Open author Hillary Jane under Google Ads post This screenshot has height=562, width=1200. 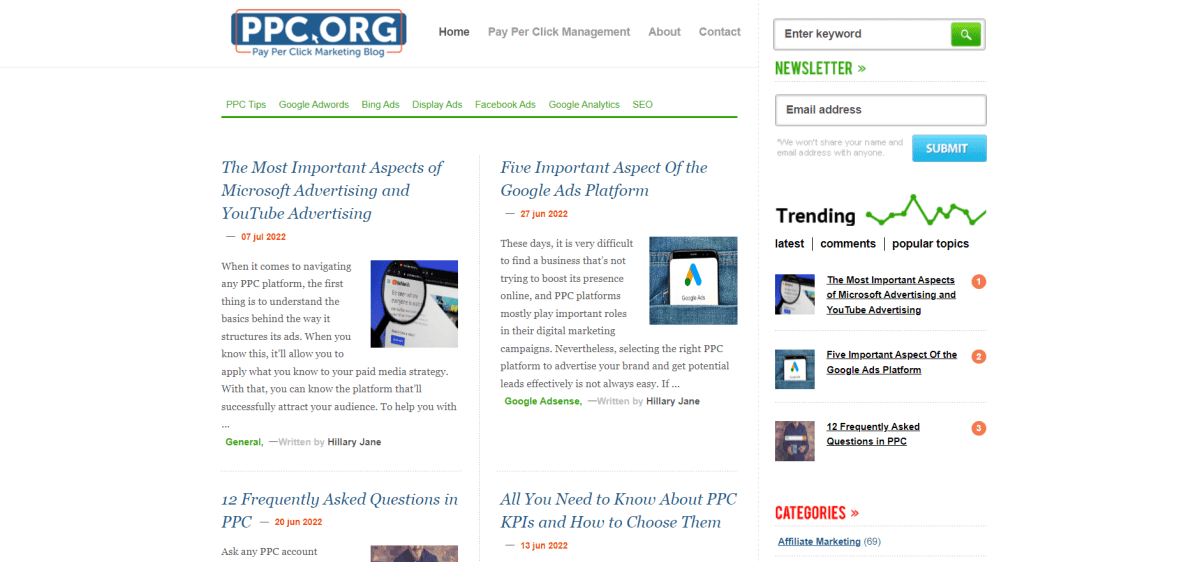673,401
